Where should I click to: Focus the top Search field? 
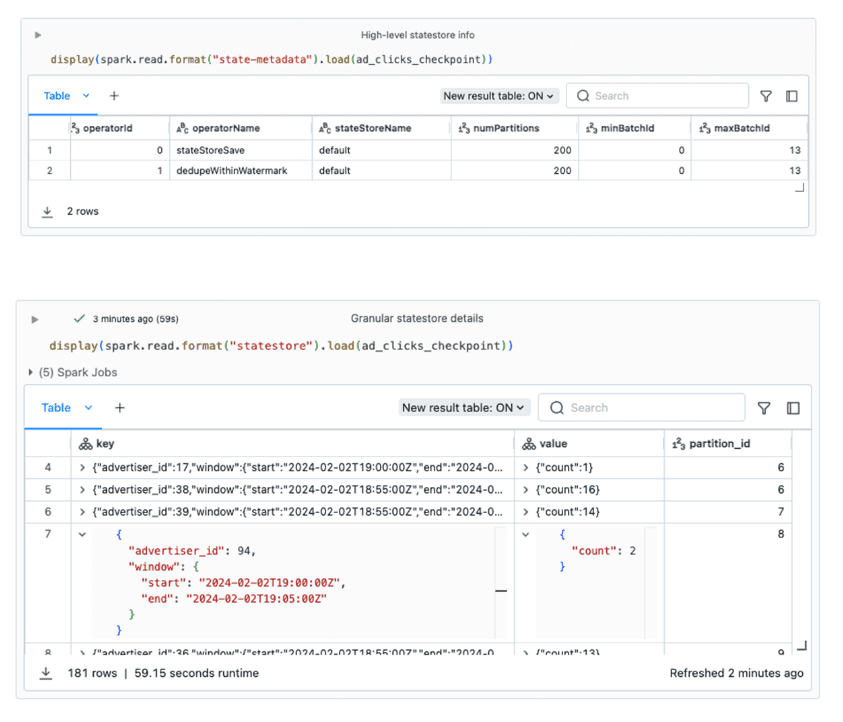[x=657, y=96]
